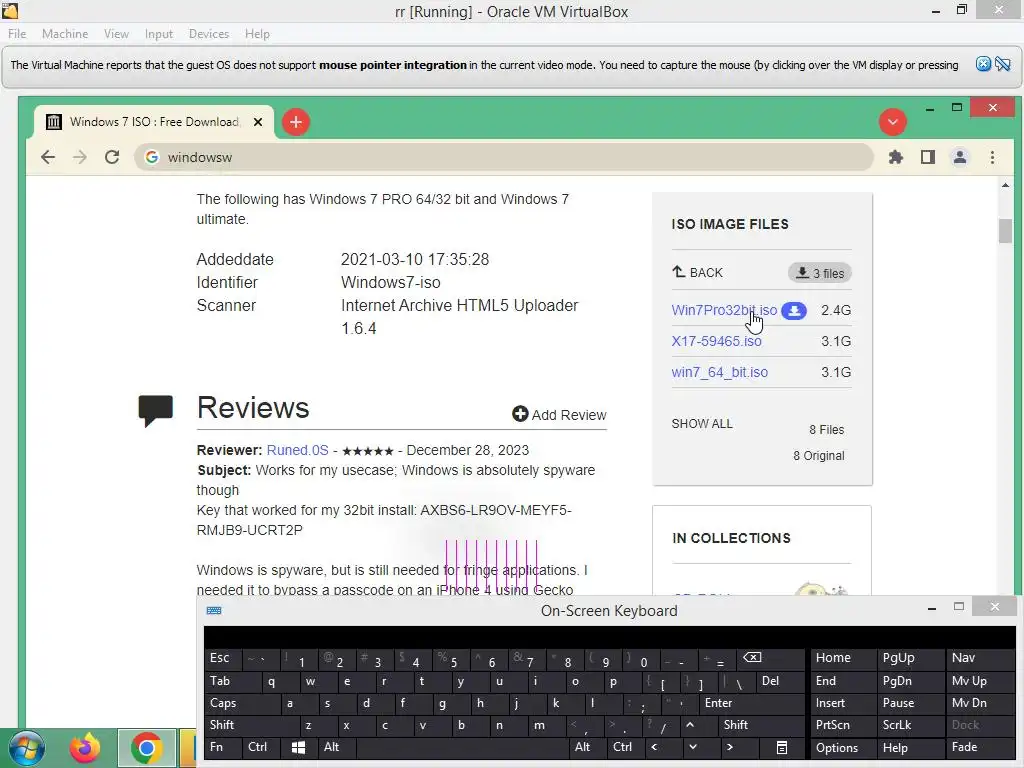1024x768 pixels.
Task: Click the Tab key on keyboard
Action: click(x=230, y=681)
